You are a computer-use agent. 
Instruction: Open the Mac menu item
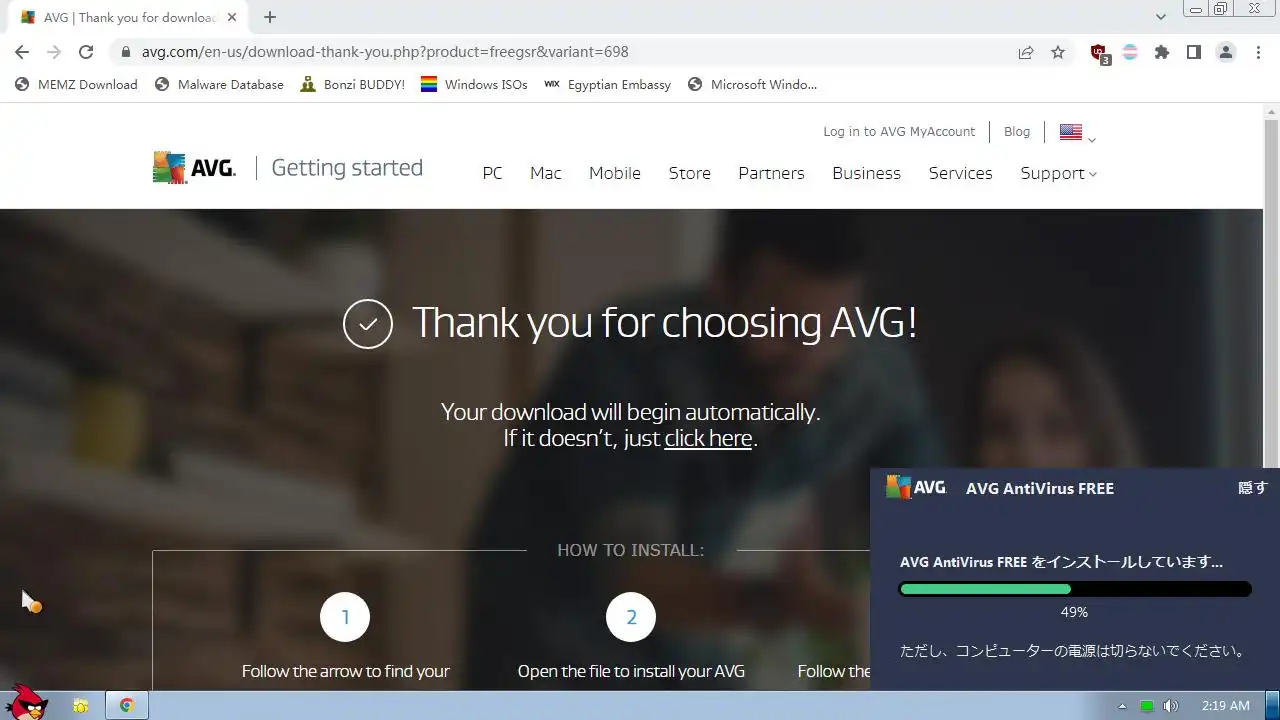click(x=545, y=173)
